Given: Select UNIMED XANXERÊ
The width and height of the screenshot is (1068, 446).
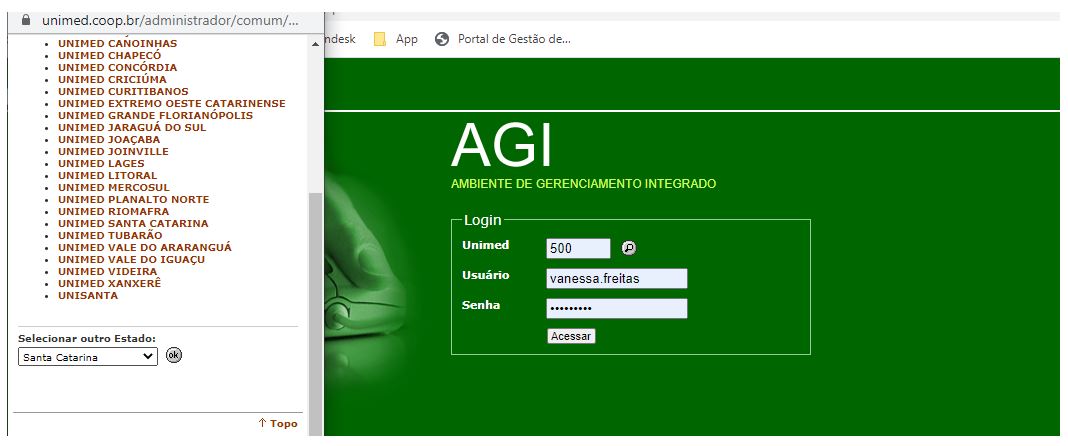Looking at the screenshot, I should [x=110, y=283].
